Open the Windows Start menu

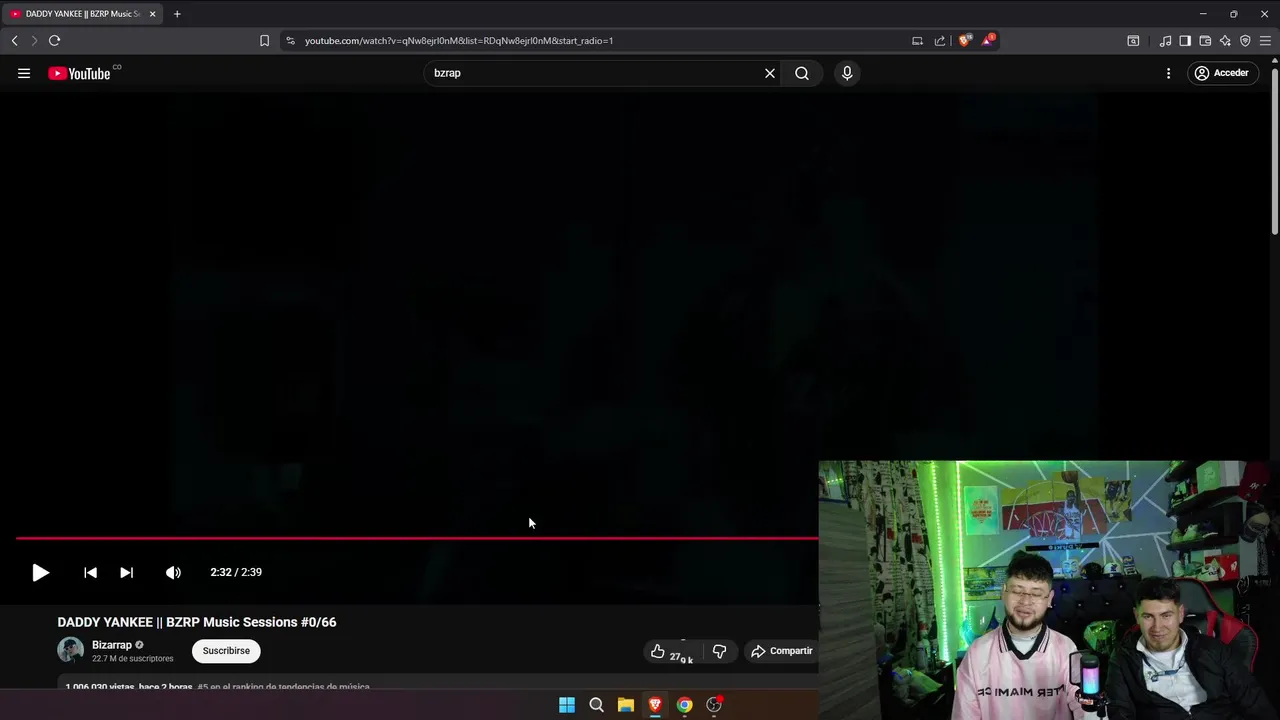click(x=567, y=705)
